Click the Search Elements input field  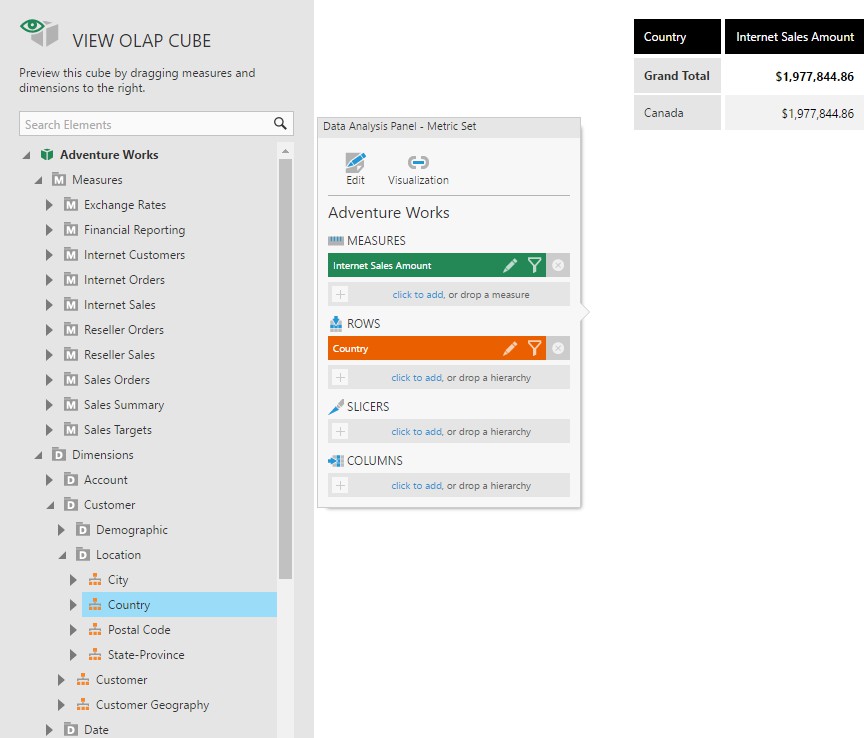(145, 124)
